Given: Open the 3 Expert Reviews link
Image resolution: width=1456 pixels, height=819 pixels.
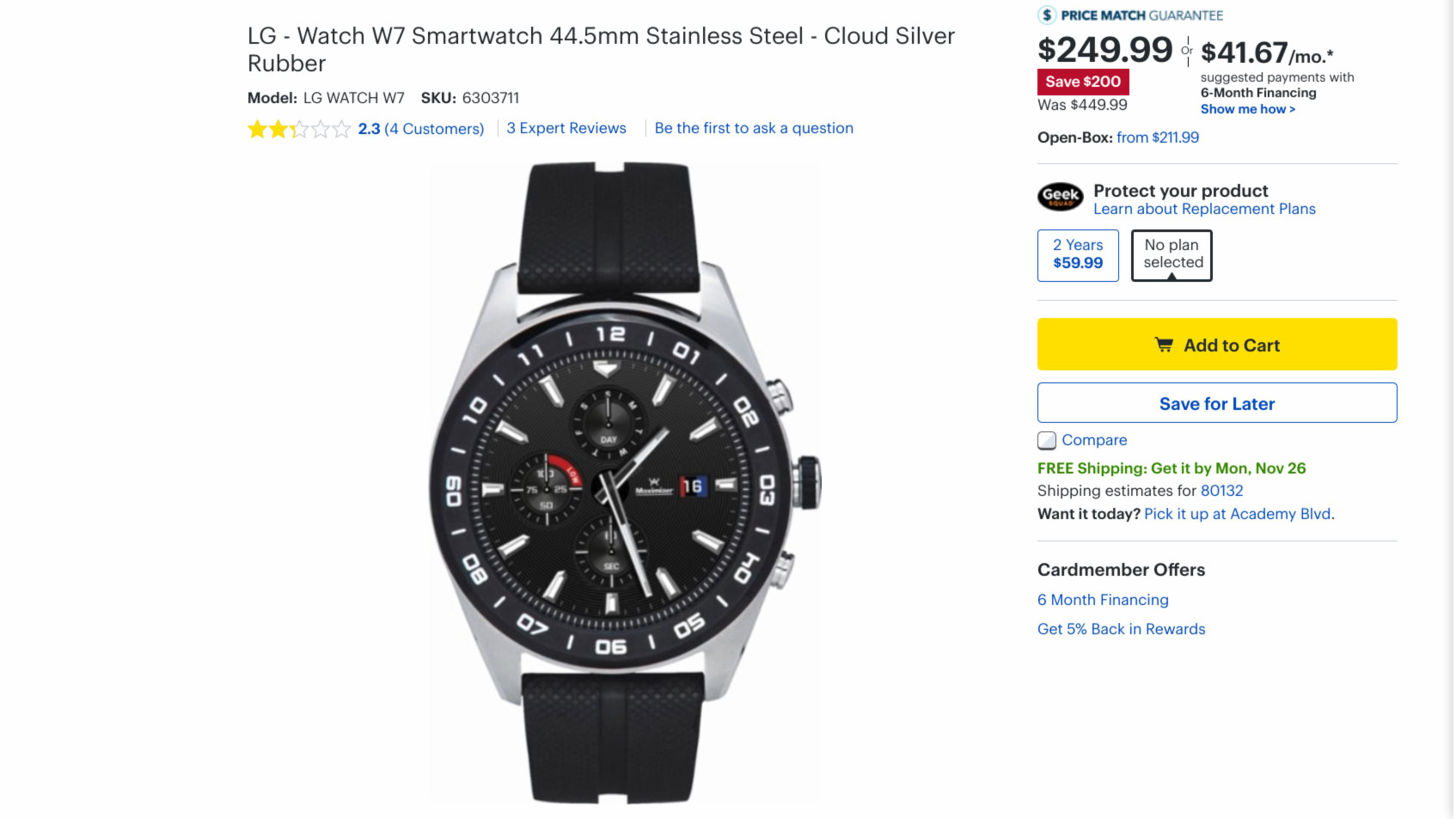Looking at the screenshot, I should 566,128.
